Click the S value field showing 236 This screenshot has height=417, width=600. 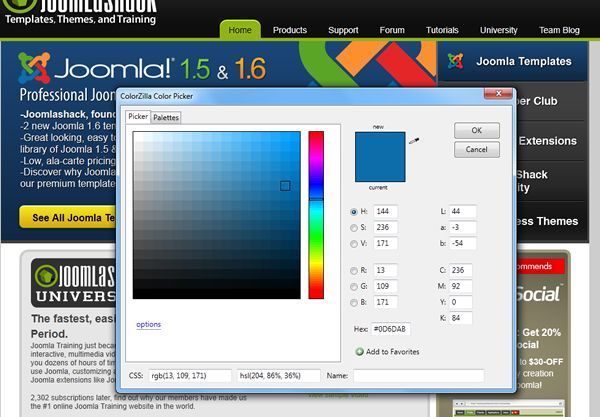point(385,228)
